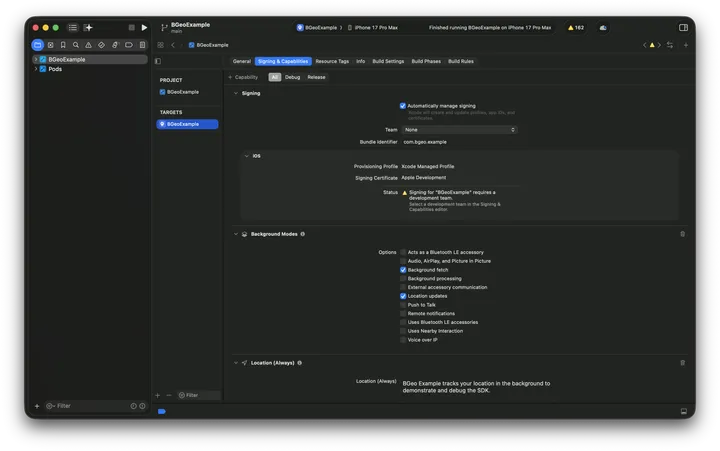
Task: Enable External accessory communication
Action: (x=403, y=287)
